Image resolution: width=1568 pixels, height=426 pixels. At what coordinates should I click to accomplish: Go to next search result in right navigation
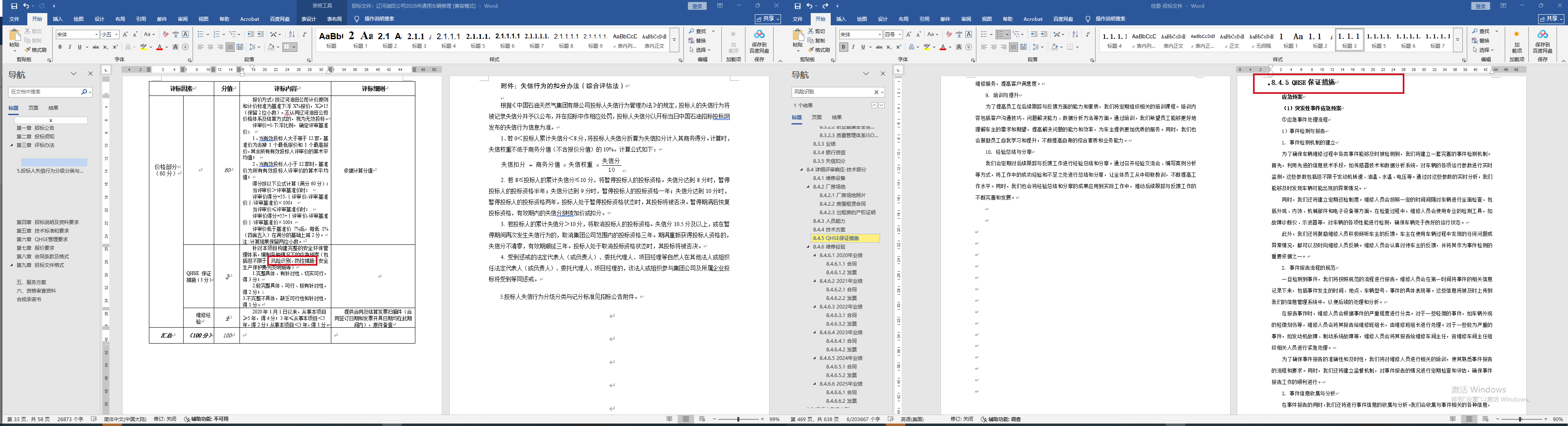click(x=881, y=105)
